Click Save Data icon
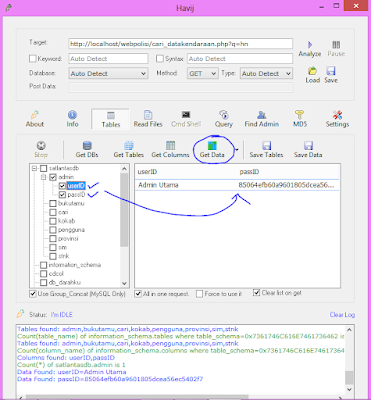The width and height of the screenshot is (371, 400). tap(308, 146)
